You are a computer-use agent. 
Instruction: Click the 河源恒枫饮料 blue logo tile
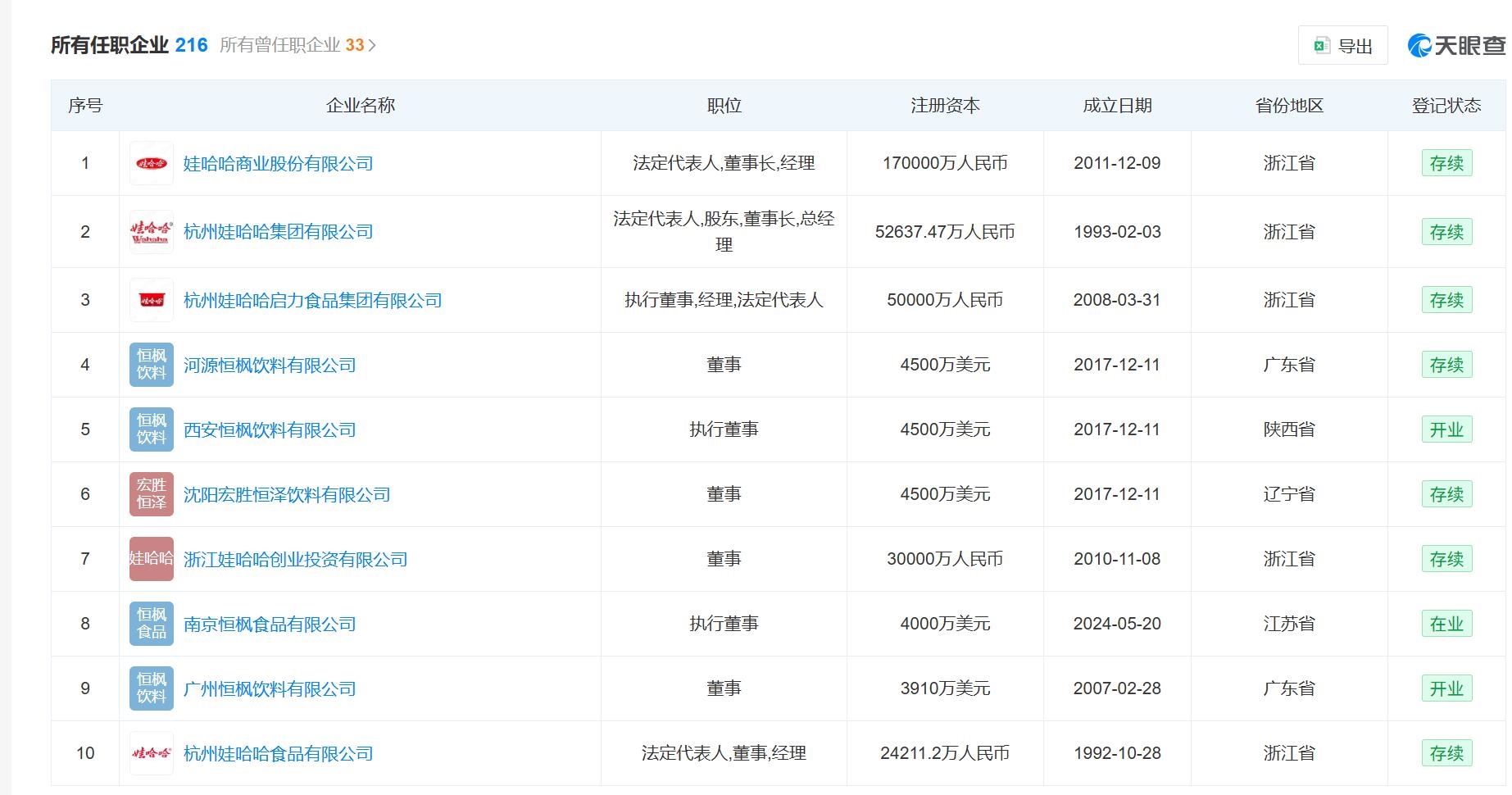[x=151, y=365]
